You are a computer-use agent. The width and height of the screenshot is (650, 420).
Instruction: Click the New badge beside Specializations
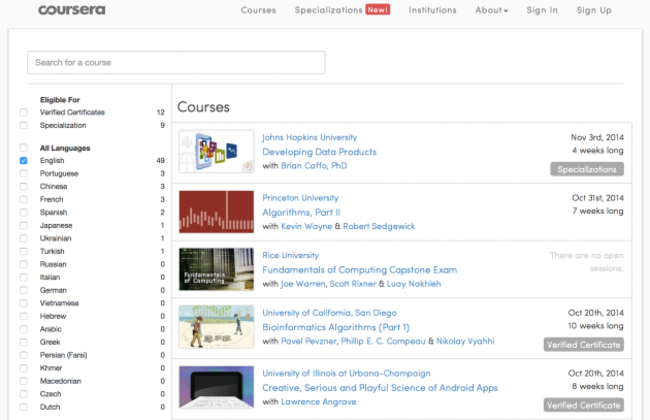coord(378,10)
